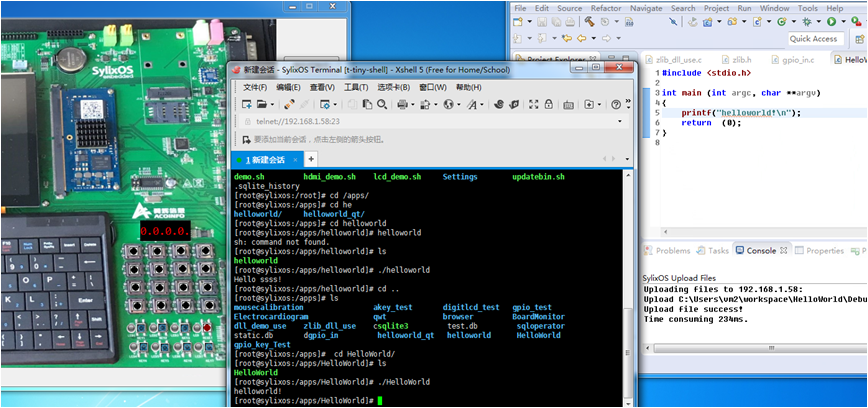The width and height of the screenshot is (868, 408).
Task: Open Xshell help question-mark icon
Action: click(616, 104)
